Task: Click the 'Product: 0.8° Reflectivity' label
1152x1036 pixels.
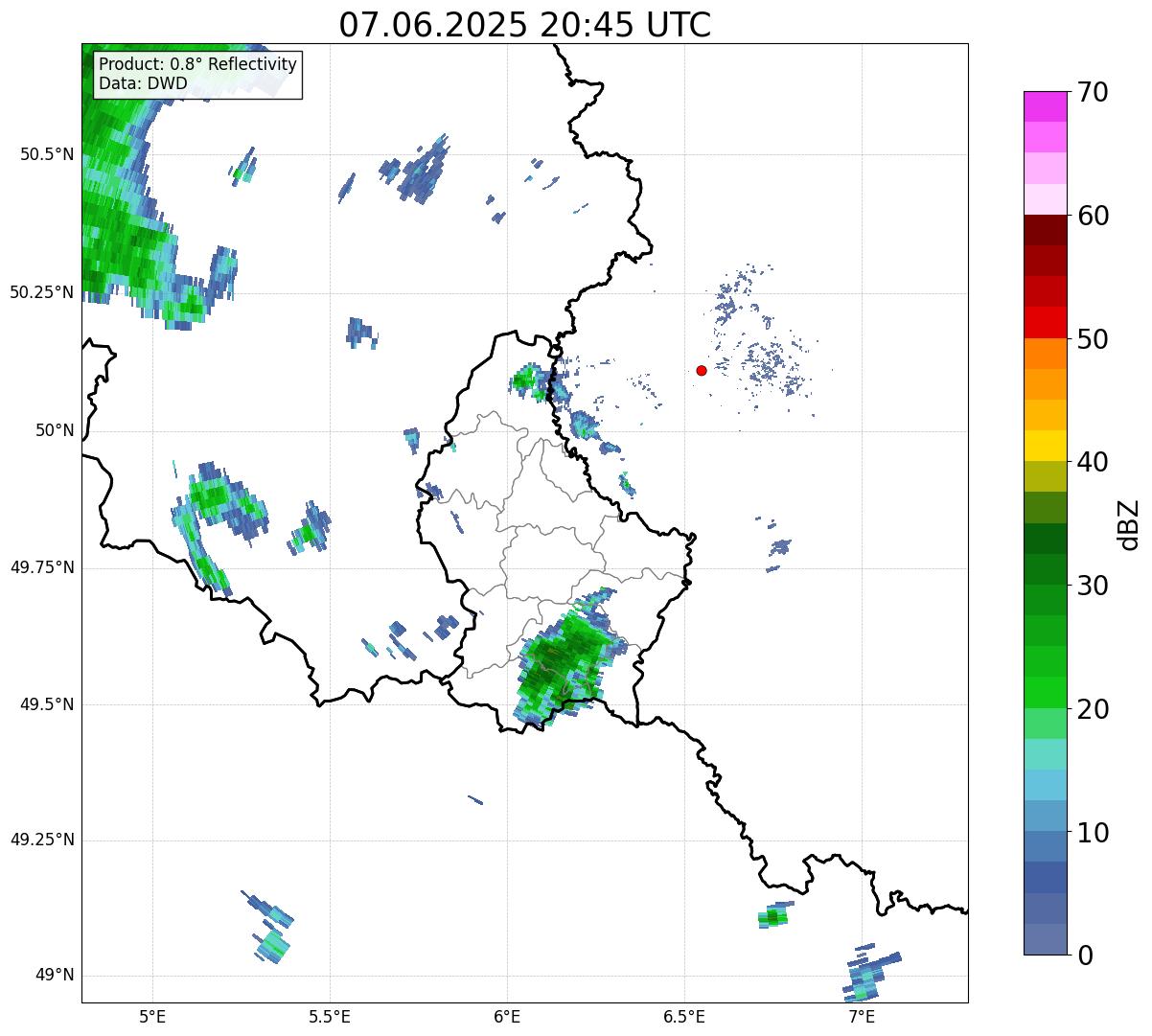Action: tap(198, 64)
